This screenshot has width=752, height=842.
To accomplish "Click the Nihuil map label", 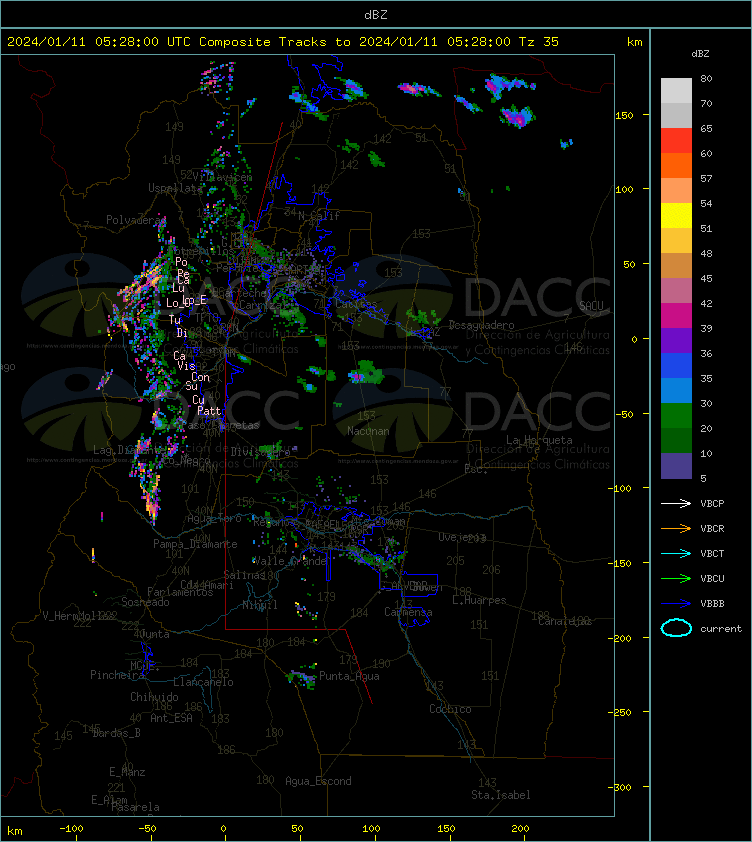I will (259, 605).
